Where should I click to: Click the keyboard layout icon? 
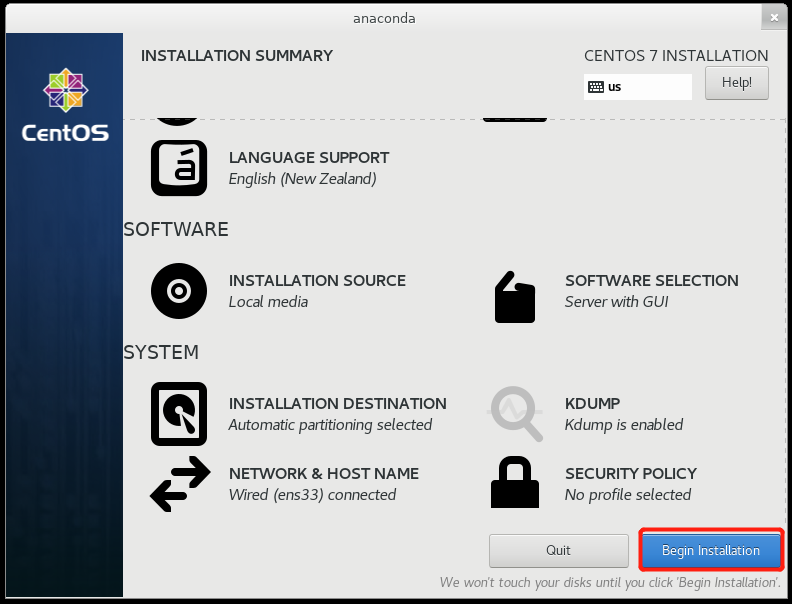pos(596,87)
